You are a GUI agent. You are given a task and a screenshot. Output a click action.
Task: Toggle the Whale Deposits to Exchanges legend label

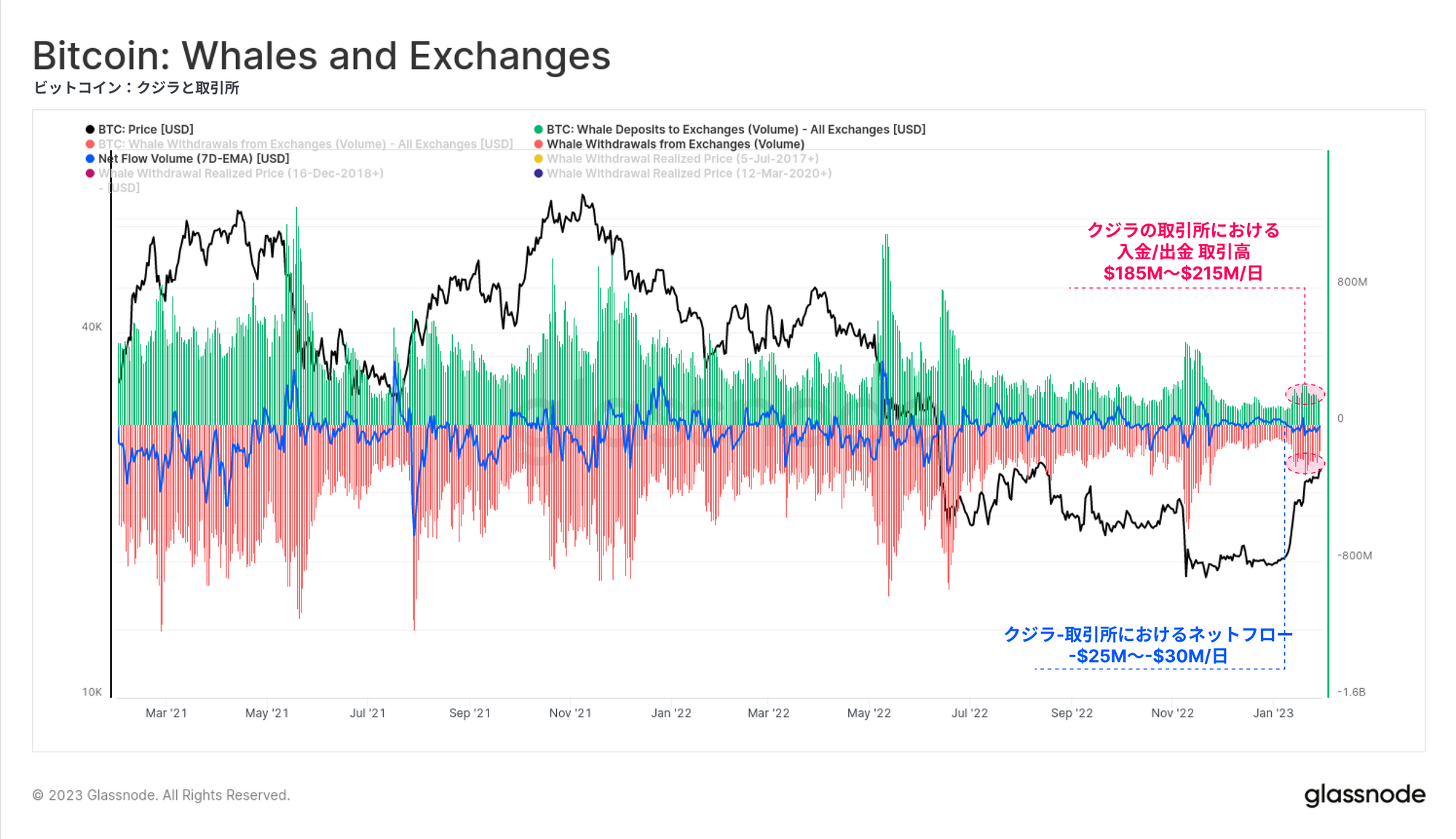click(735, 130)
